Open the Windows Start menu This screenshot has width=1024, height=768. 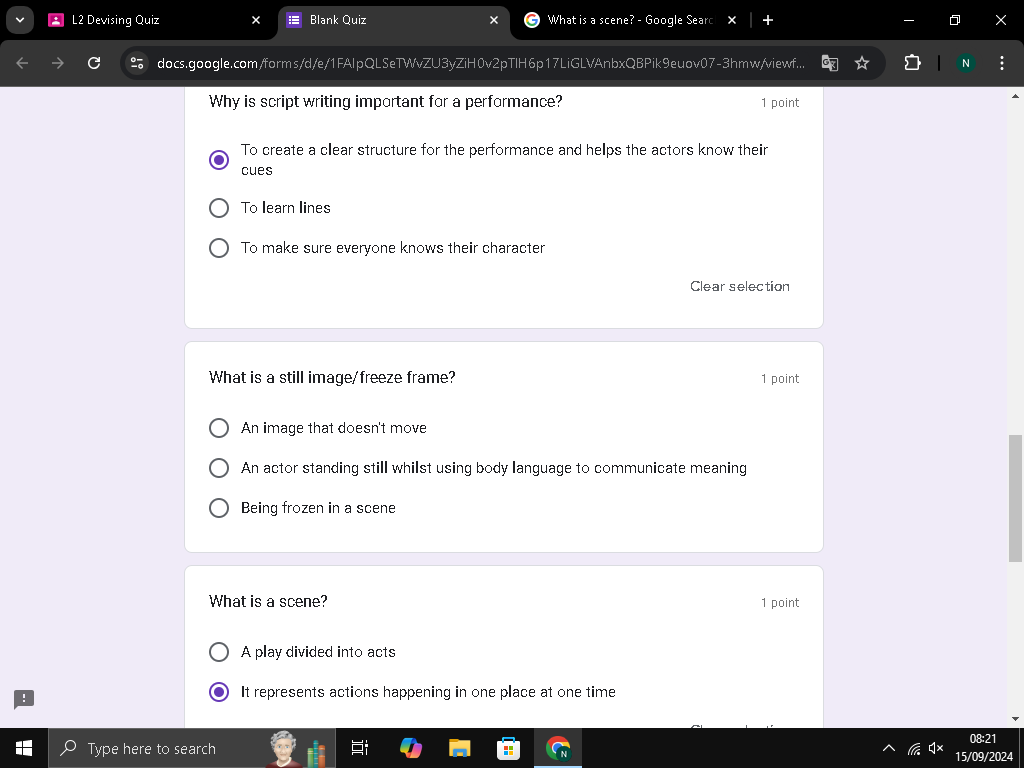[24, 748]
